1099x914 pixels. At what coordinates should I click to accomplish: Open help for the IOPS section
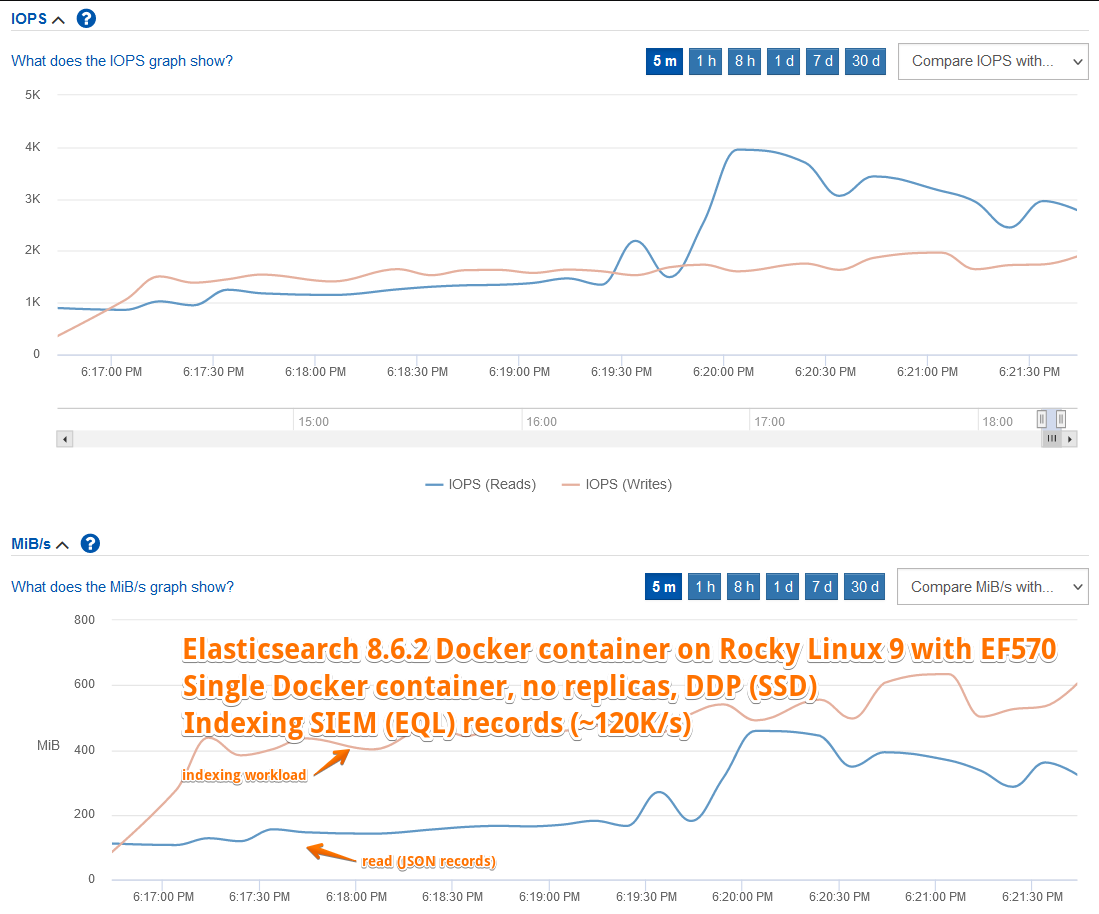(x=86, y=18)
